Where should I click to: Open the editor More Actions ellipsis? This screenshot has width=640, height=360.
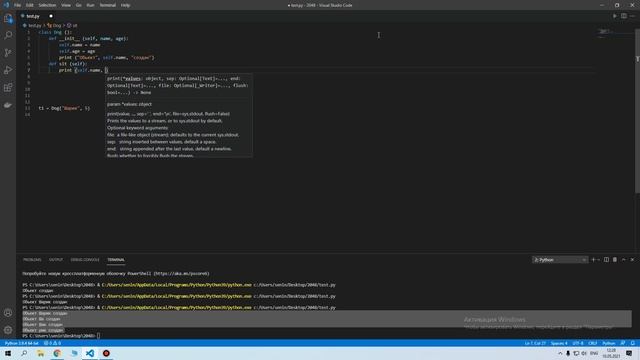632,16
